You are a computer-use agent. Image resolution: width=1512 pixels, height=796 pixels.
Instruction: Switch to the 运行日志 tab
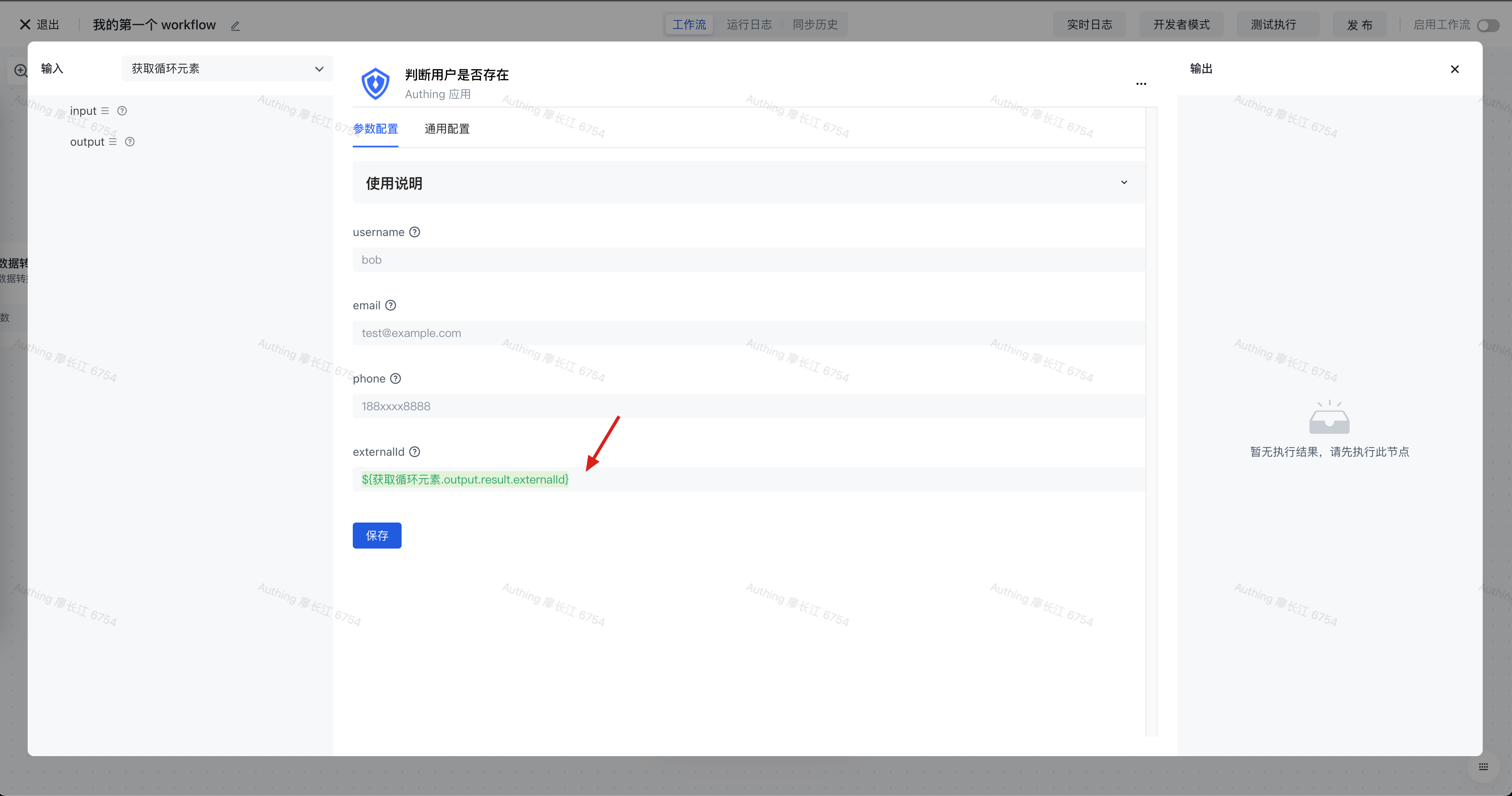749,25
